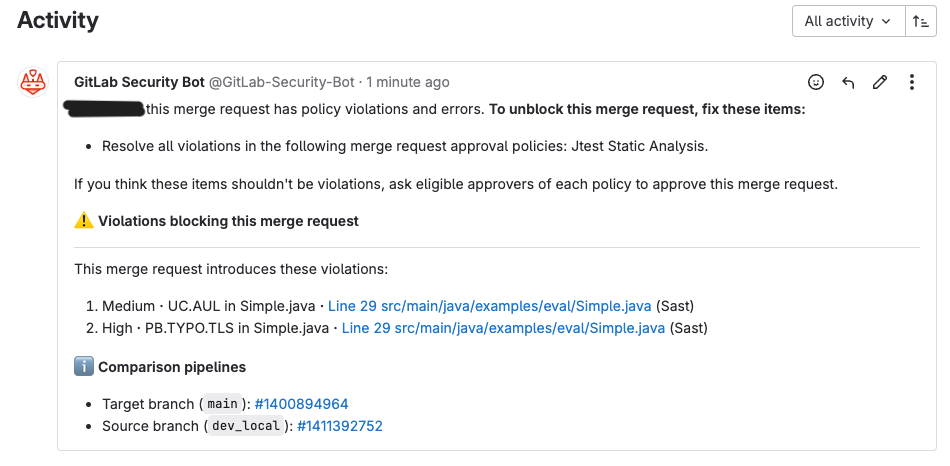Open the three-dot more actions menu
Image resolution: width=950 pixels, height=466 pixels.
click(x=912, y=82)
